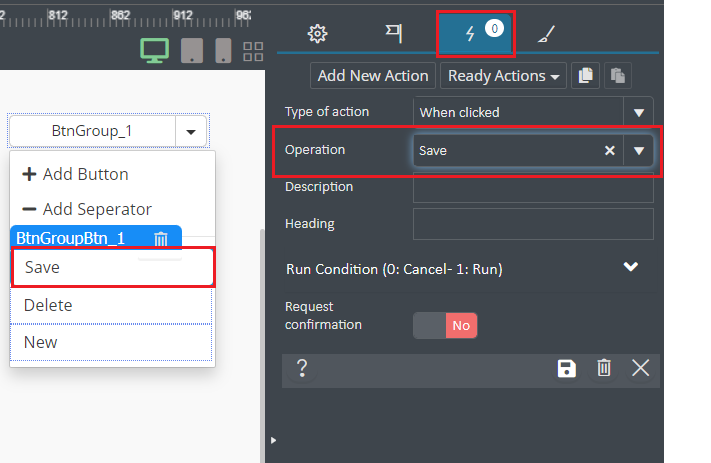
Task: Switch to the brush style tab
Action: (546, 34)
